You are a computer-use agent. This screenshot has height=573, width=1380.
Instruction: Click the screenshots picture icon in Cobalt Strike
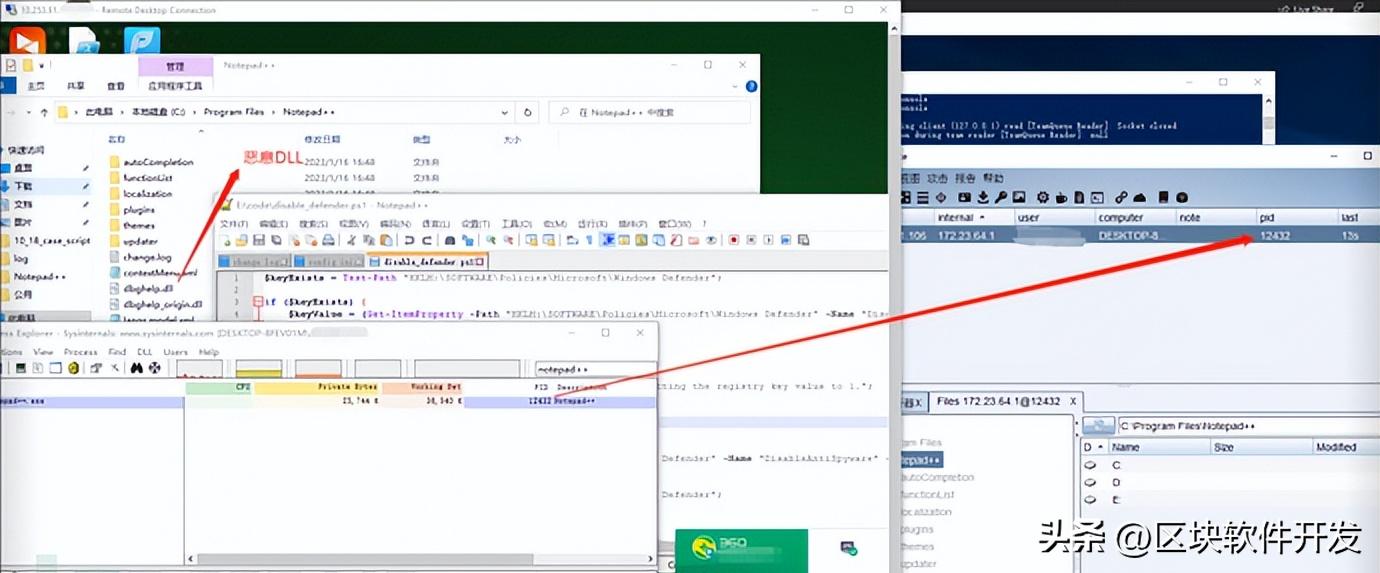(1019, 197)
